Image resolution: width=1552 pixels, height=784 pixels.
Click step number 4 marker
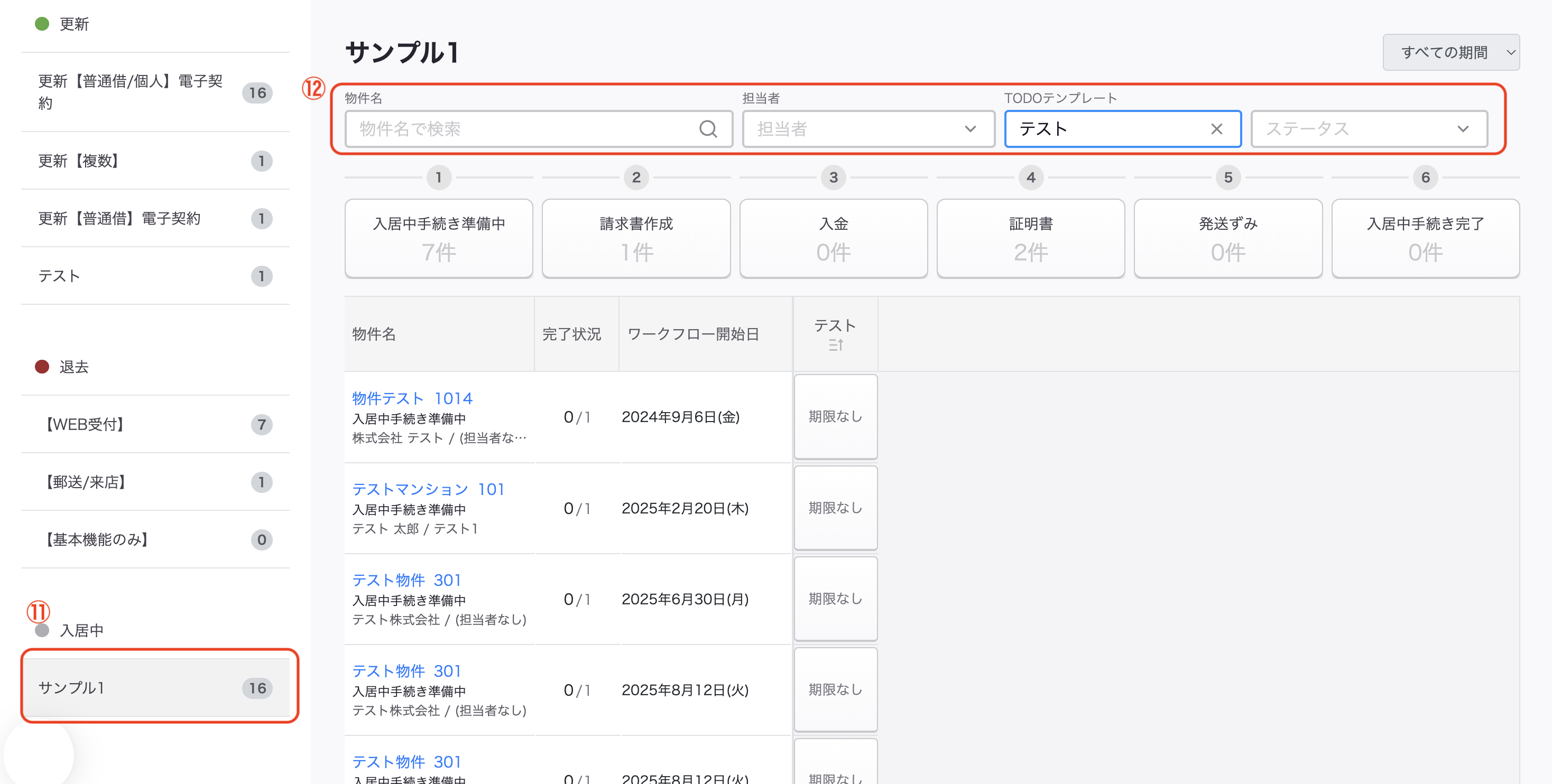pyautogui.click(x=1031, y=178)
